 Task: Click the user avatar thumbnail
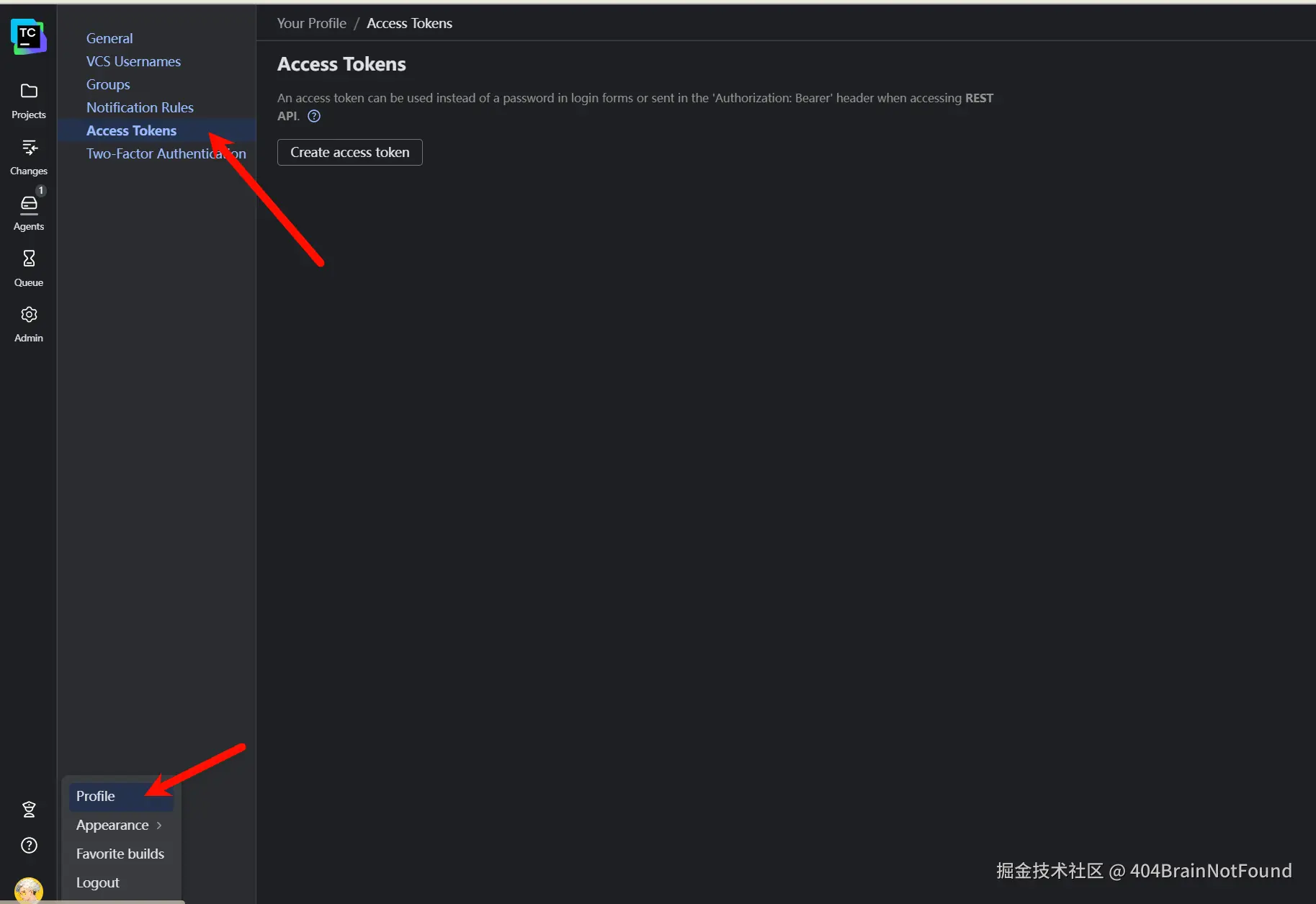point(29,890)
